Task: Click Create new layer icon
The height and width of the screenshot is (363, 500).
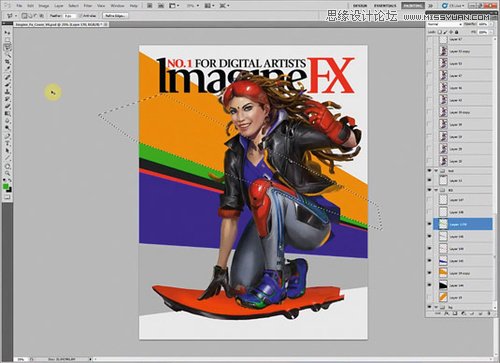Action: click(480, 313)
